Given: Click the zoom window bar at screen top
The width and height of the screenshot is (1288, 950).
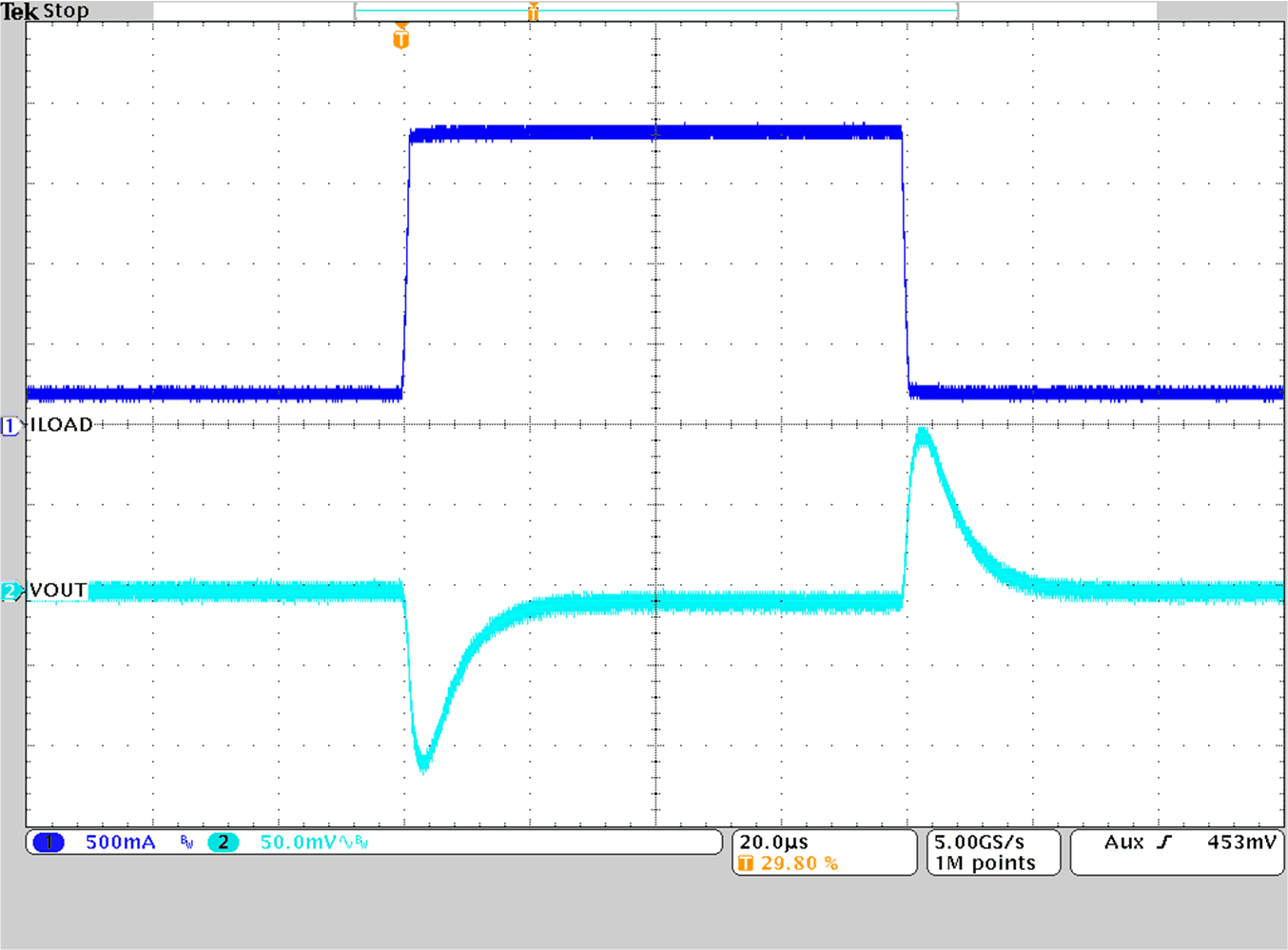Looking at the screenshot, I should click(x=654, y=11).
